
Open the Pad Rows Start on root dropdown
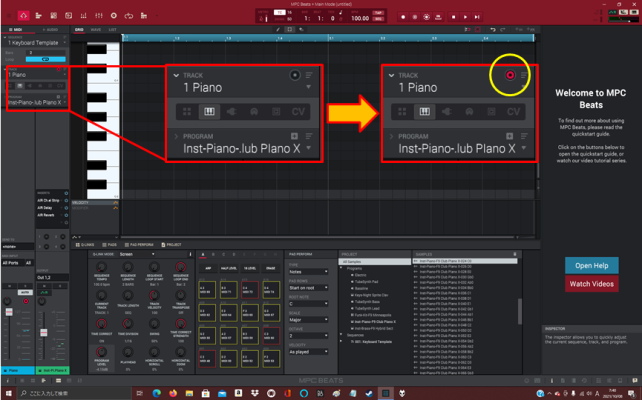[x=308, y=288]
